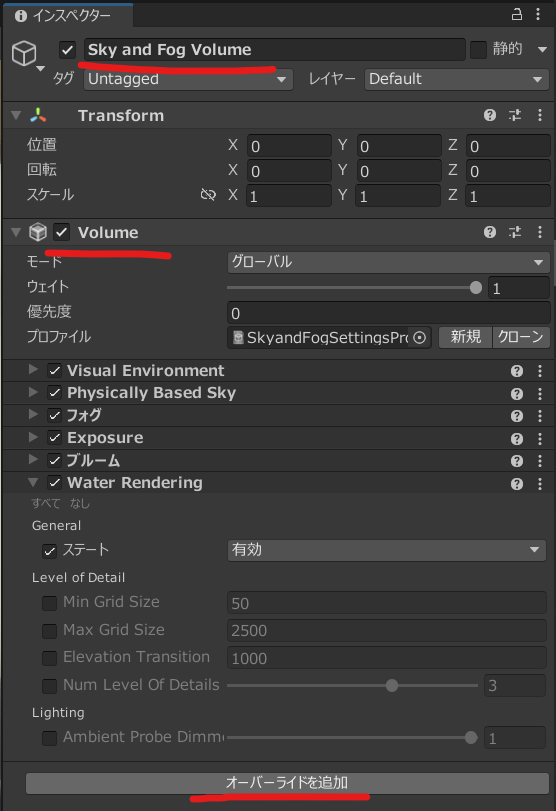Viewport: 556px width, 811px height.
Task: Open Water Rendering help icon
Action: pyautogui.click(x=517, y=484)
